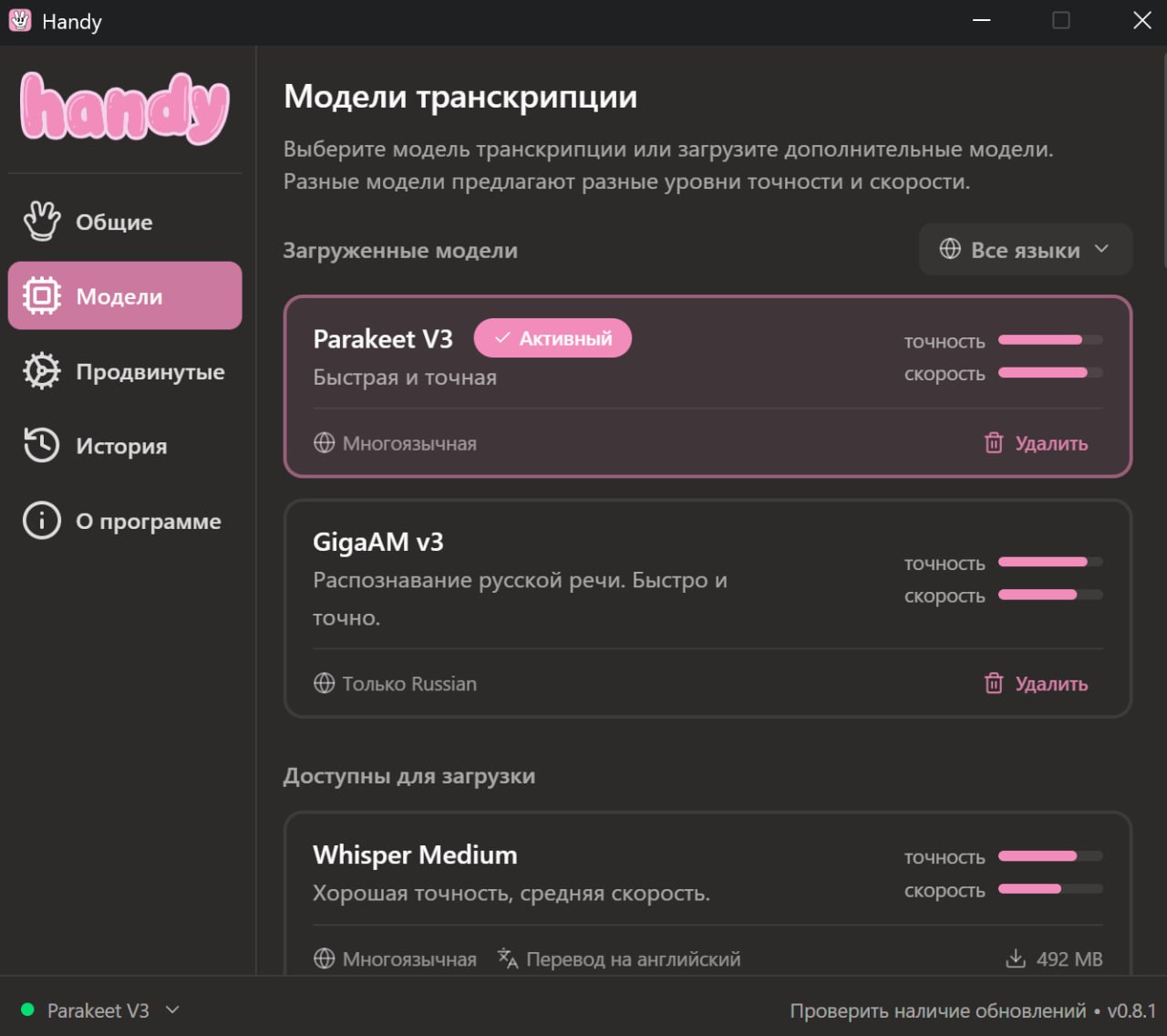Select the Whisper Medium model title

(415, 855)
